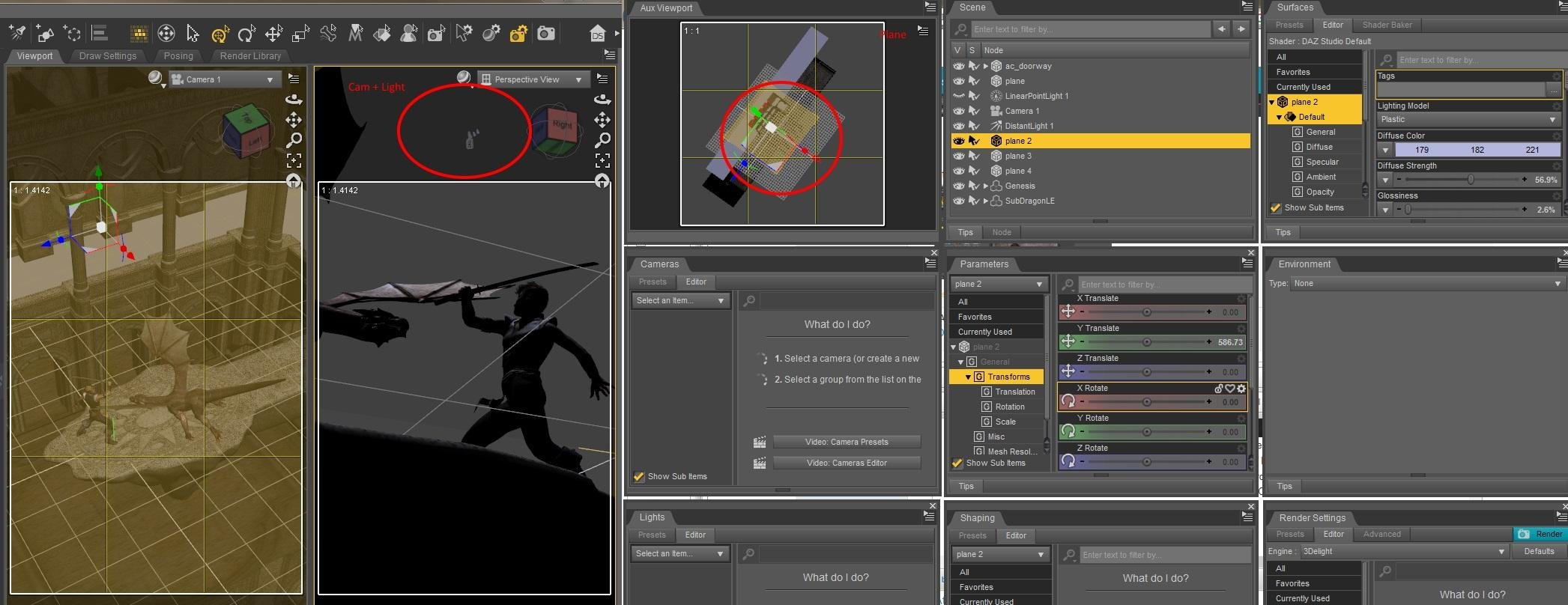Click the frame icon in the Perspective View viewport

(x=602, y=160)
